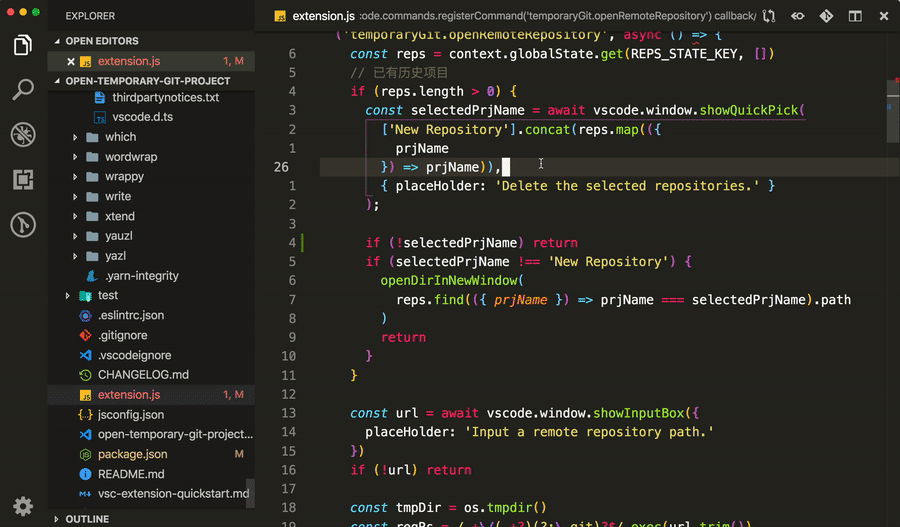Open CHANGELOG.md file
This screenshot has height=527, width=900.
point(151,375)
